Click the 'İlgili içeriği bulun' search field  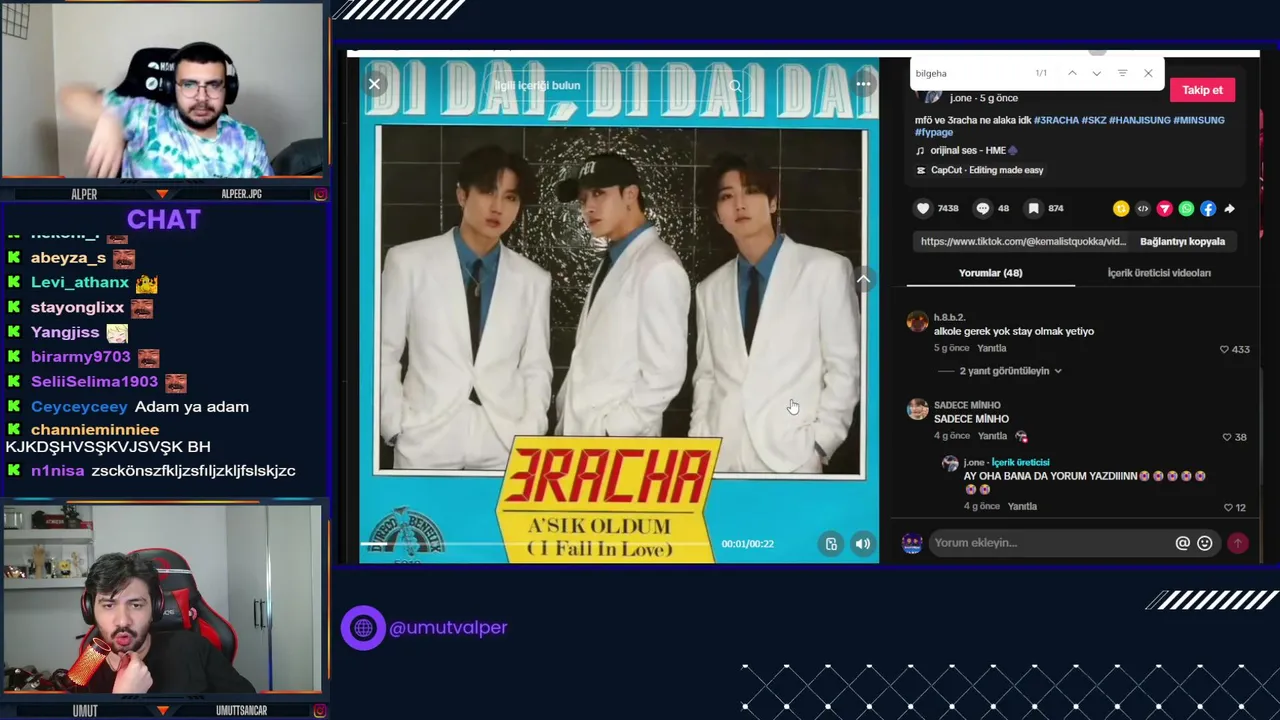click(615, 86)
